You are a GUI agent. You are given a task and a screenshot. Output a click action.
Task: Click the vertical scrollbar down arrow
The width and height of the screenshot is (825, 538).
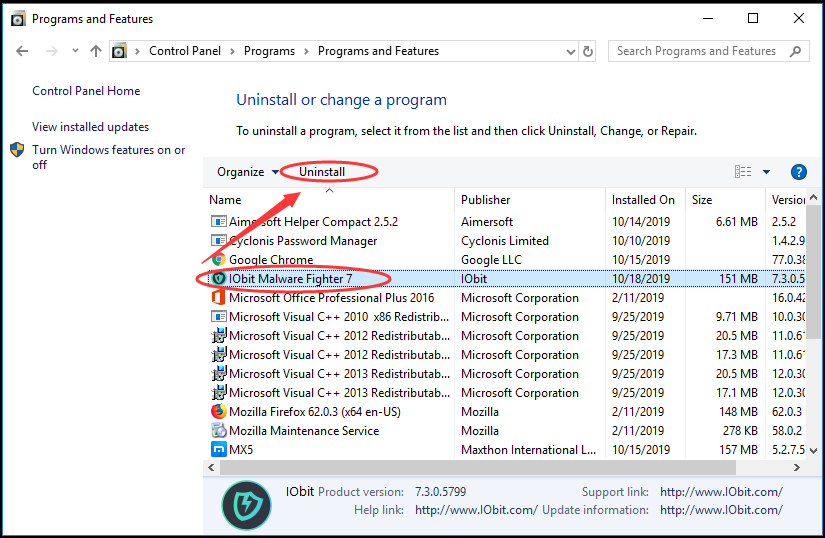(x=813, y=451)
